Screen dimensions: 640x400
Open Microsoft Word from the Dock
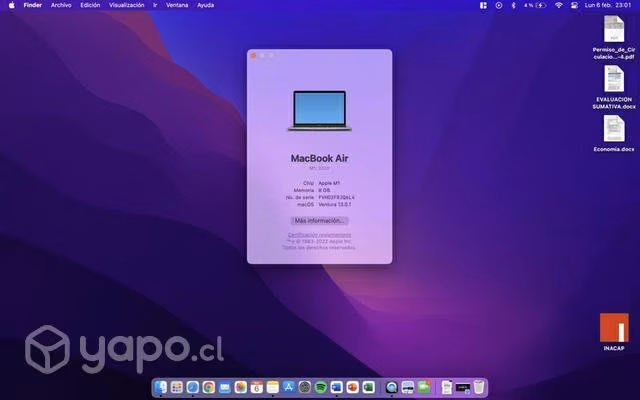(x=337, y=387)
